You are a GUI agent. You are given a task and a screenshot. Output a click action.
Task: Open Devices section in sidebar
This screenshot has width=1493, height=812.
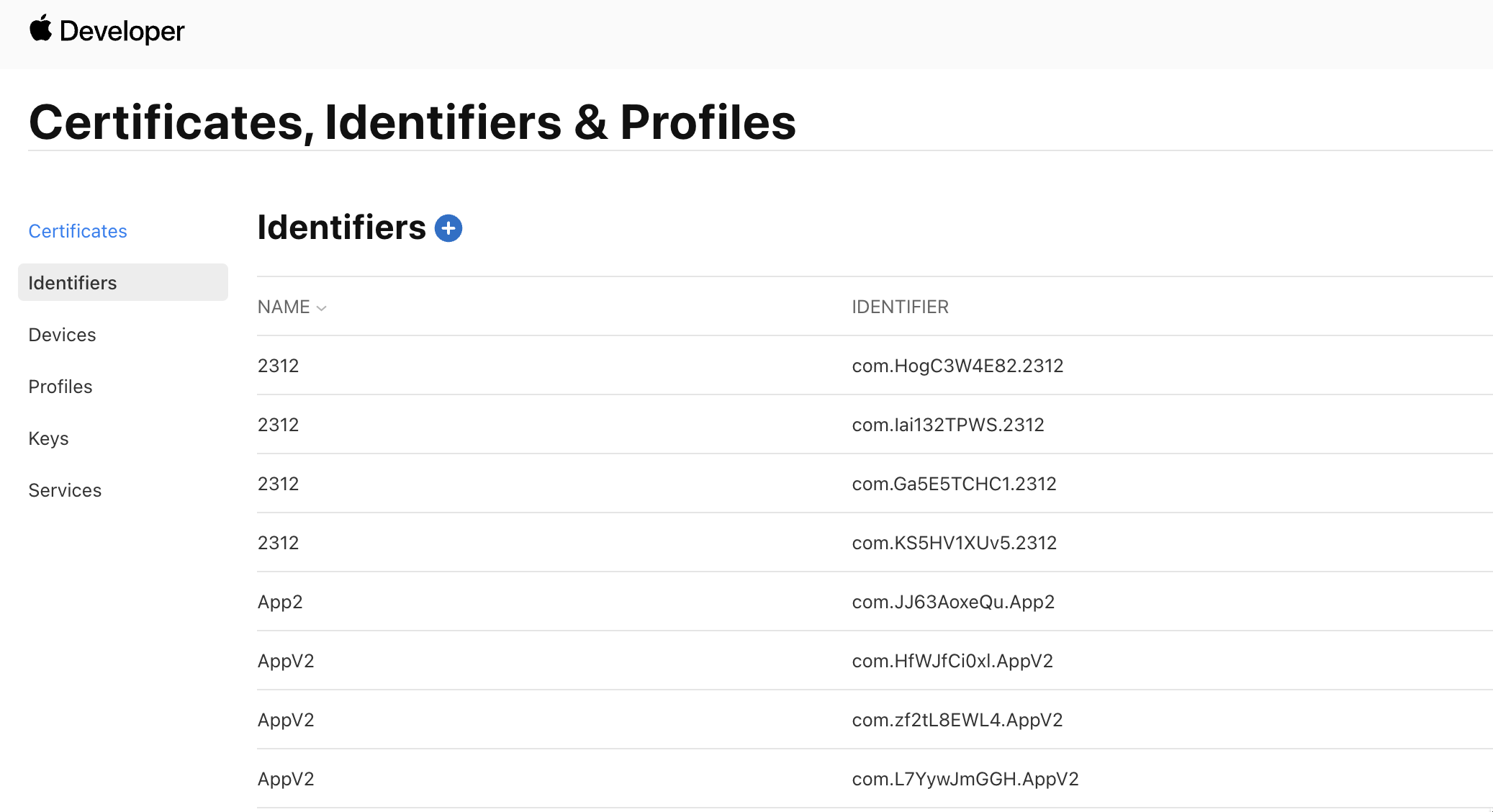click(x=62, y=335)
